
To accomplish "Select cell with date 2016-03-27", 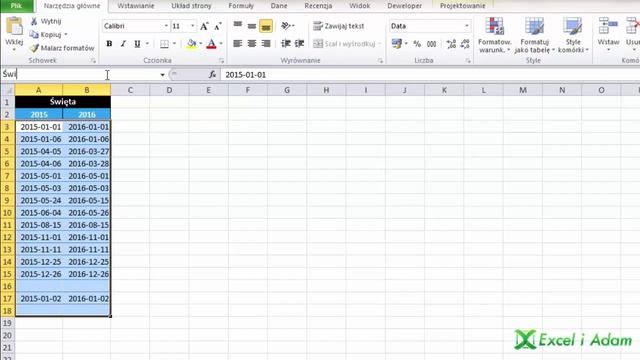I will [x=87, y=151].
